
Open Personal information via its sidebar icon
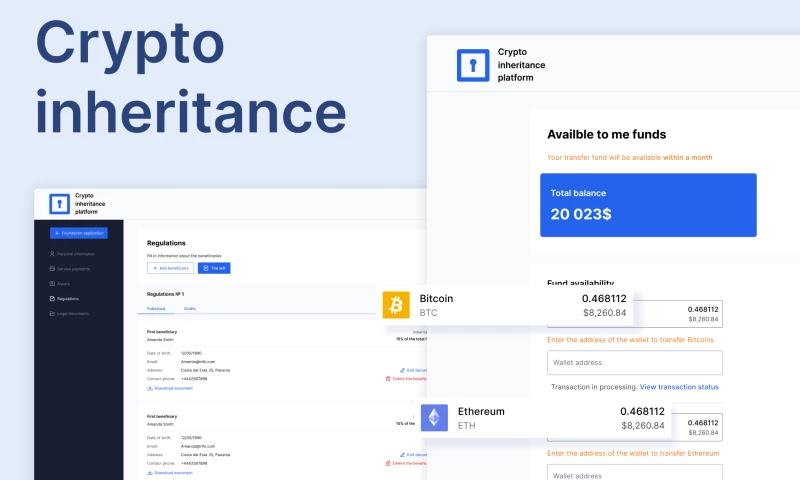click(52, 254)
